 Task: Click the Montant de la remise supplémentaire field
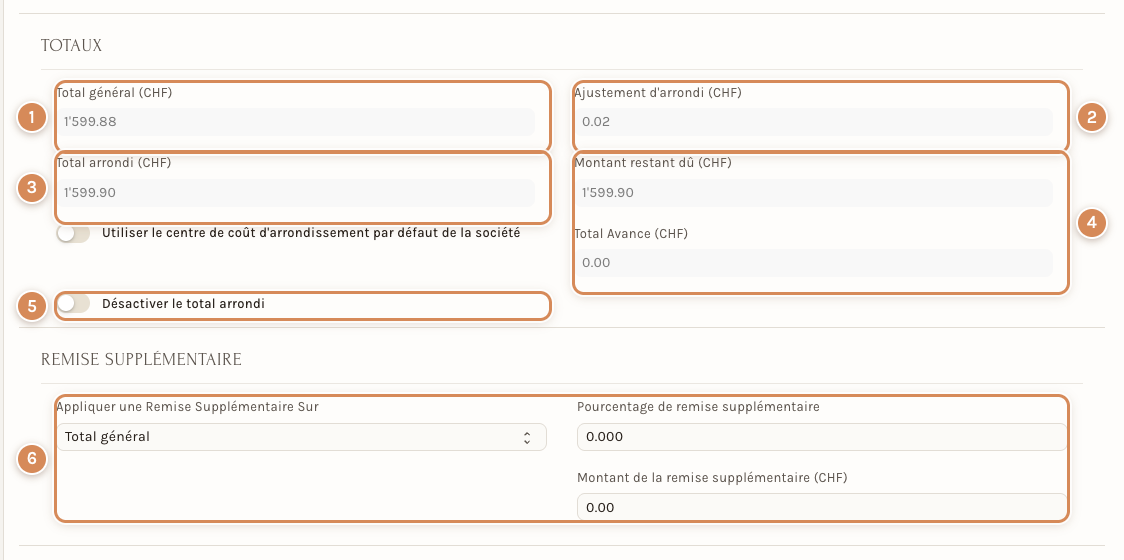coord(822,507)
